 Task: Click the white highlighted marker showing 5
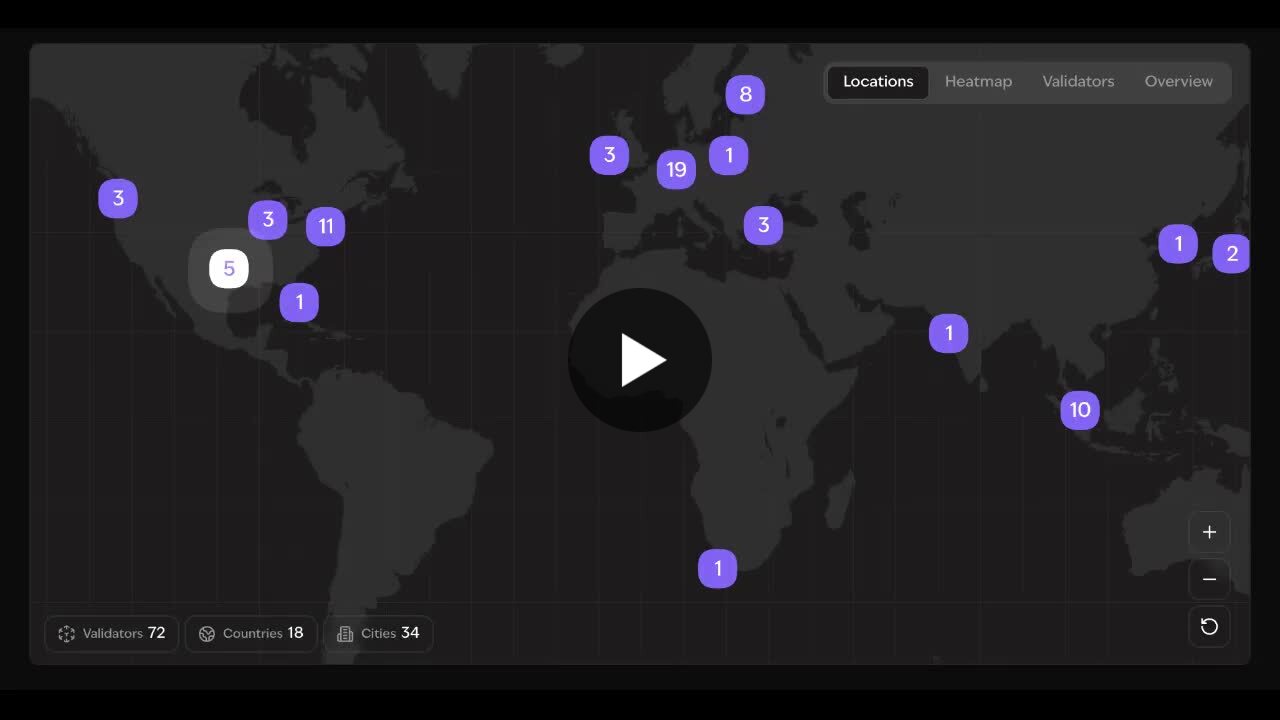click(229, 269)
